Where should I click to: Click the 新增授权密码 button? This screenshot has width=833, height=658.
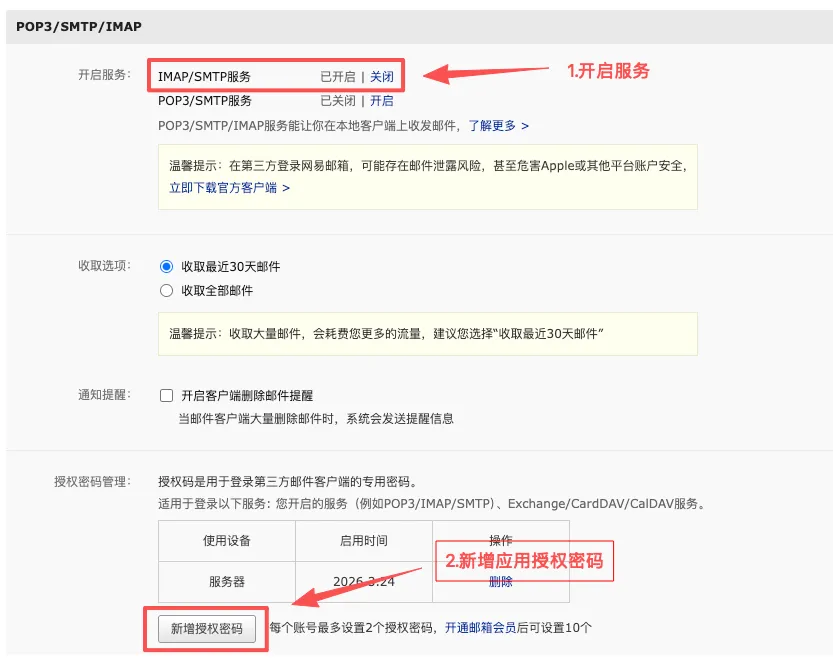tap(207, 629)
